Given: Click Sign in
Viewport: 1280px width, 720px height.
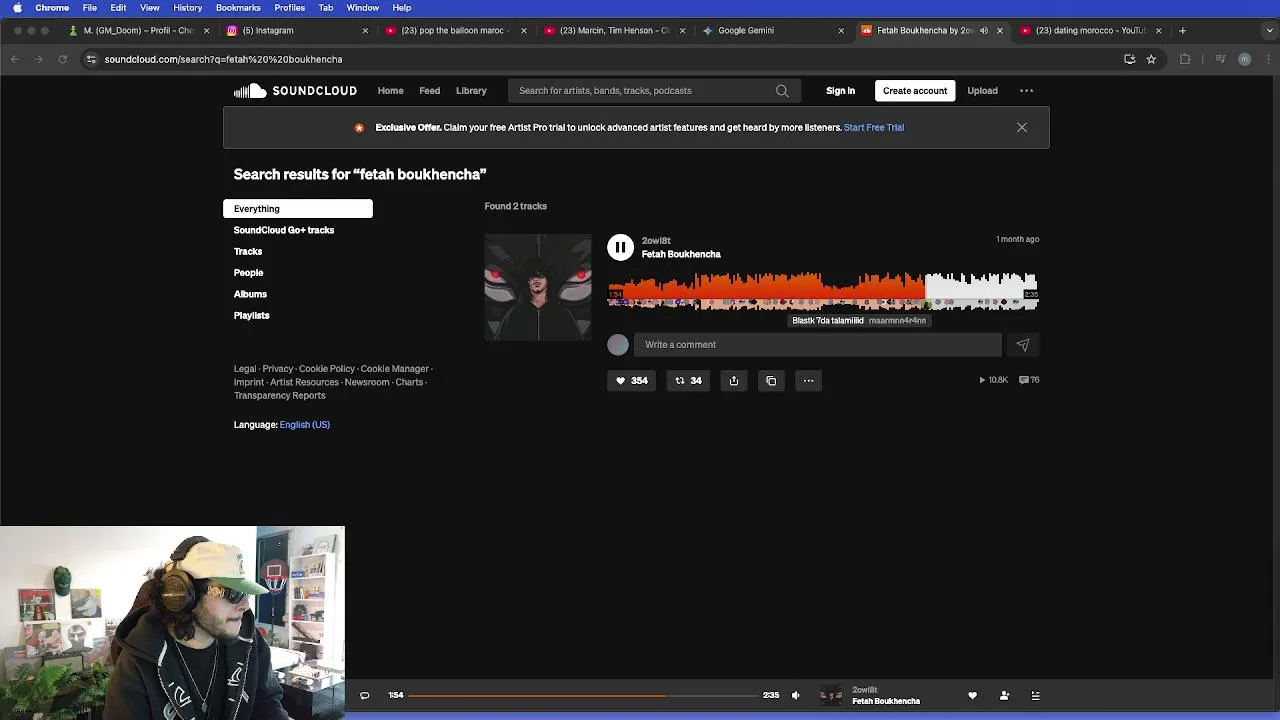Looking at the screenshot, I should click(840, 91).
